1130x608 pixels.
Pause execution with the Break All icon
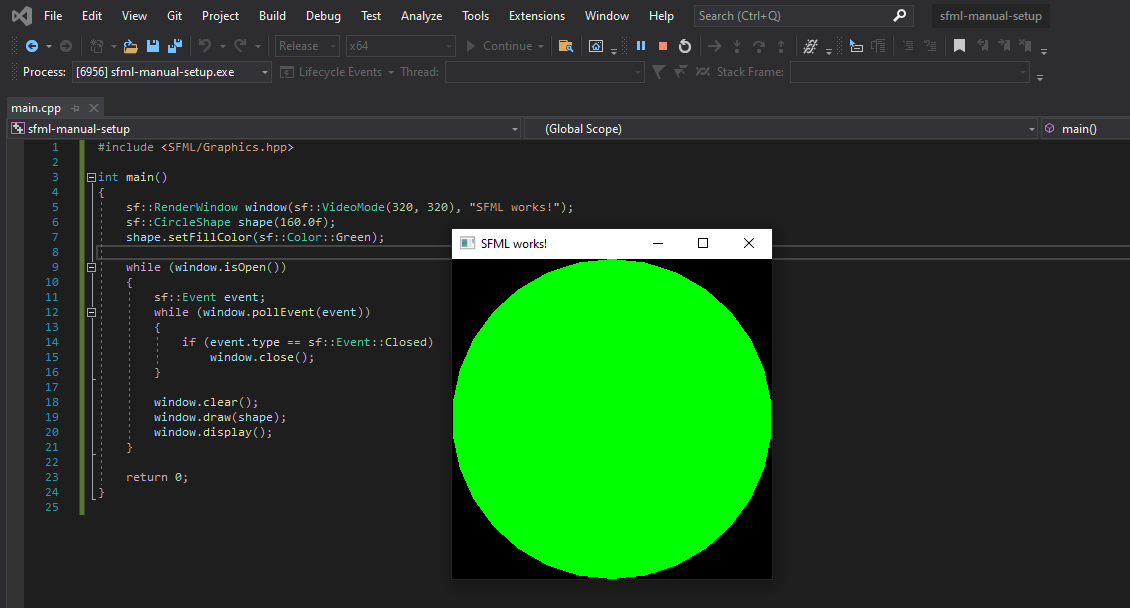point(641,45)
